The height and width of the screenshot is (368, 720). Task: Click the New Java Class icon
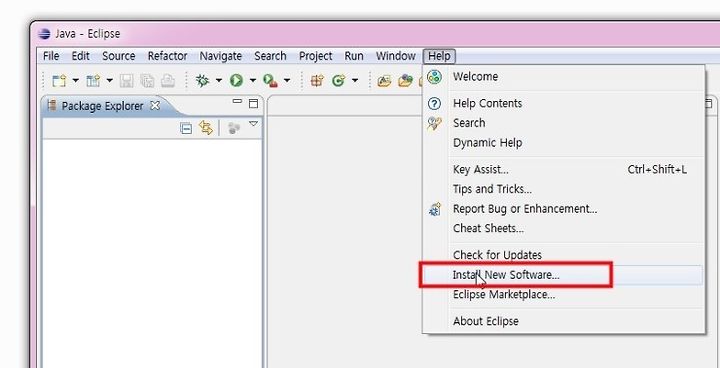click(x=338, y=81)
